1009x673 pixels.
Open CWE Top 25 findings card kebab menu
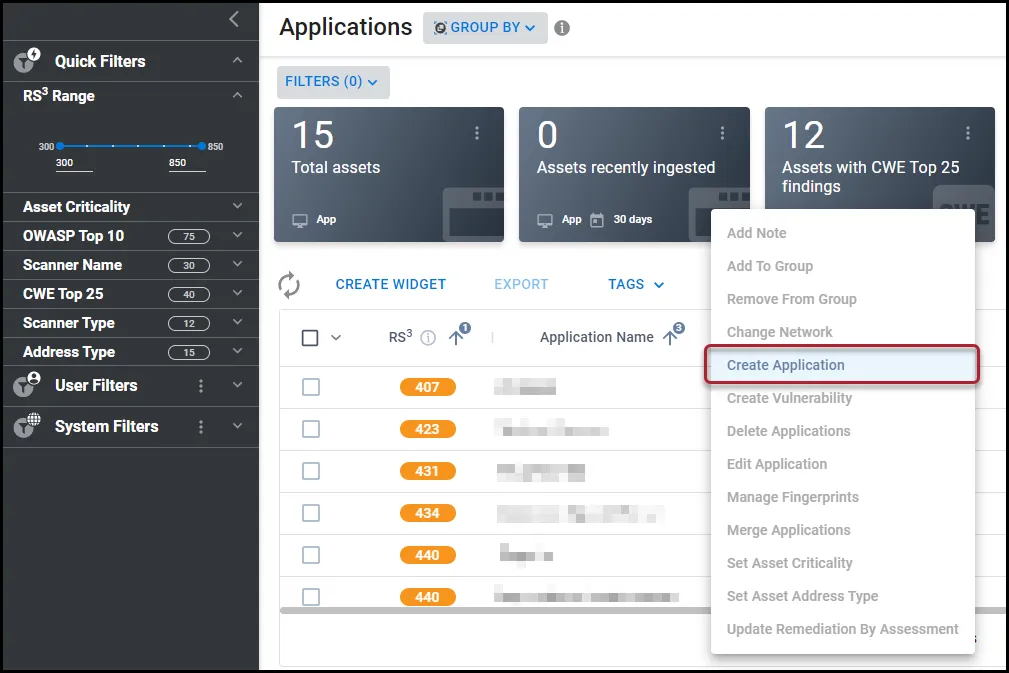[968, 133]
